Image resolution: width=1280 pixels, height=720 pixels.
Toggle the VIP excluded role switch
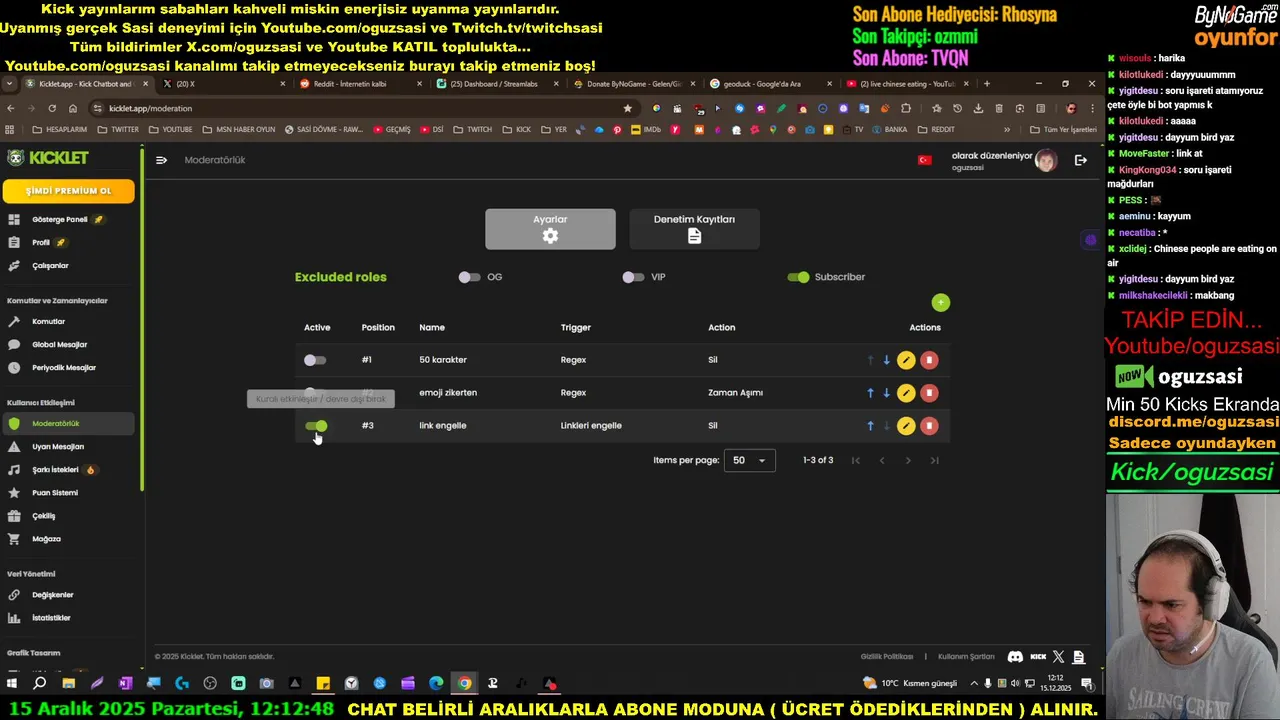633,277
